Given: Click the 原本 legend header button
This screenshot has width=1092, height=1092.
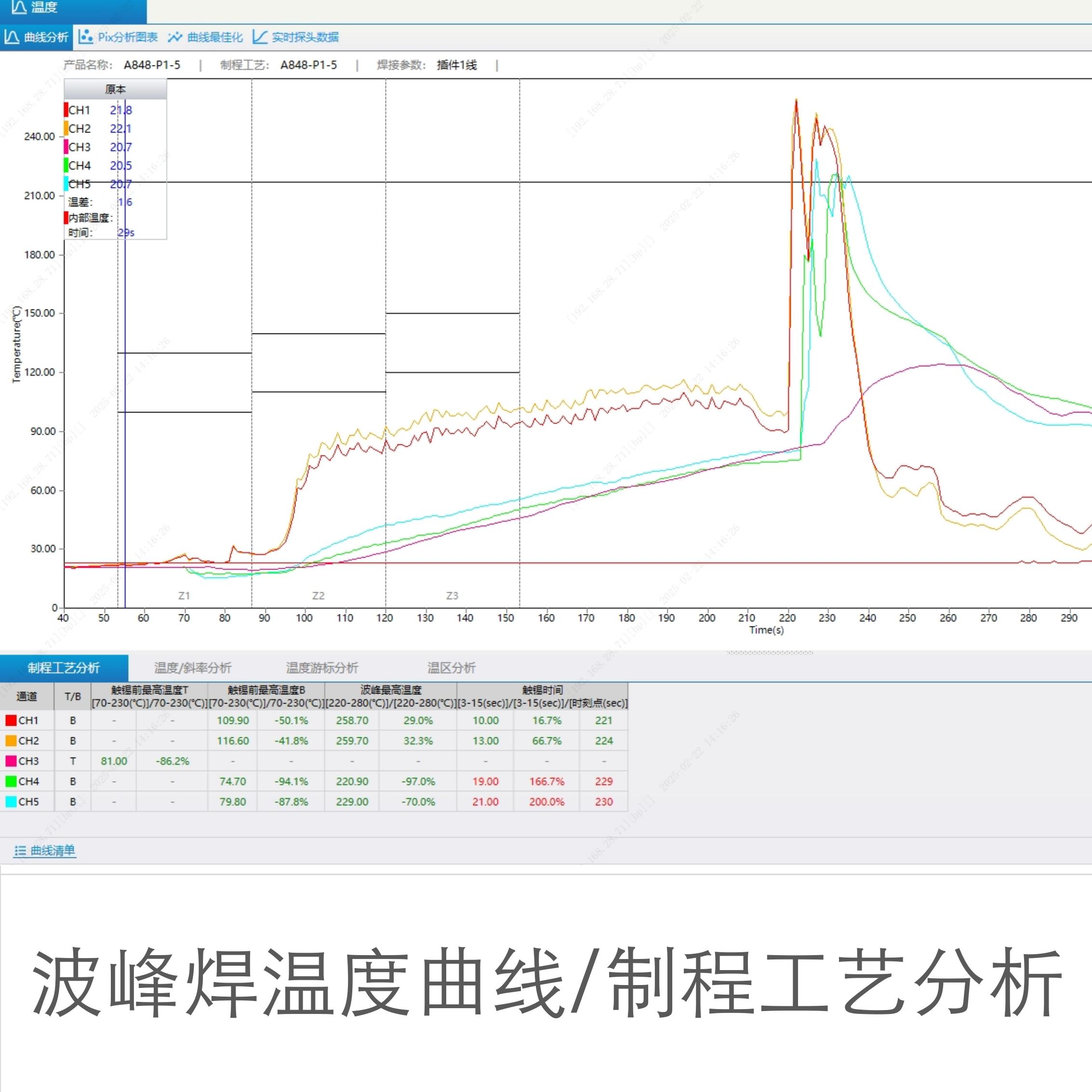Looking at the screenshot, I should (115, 89).
